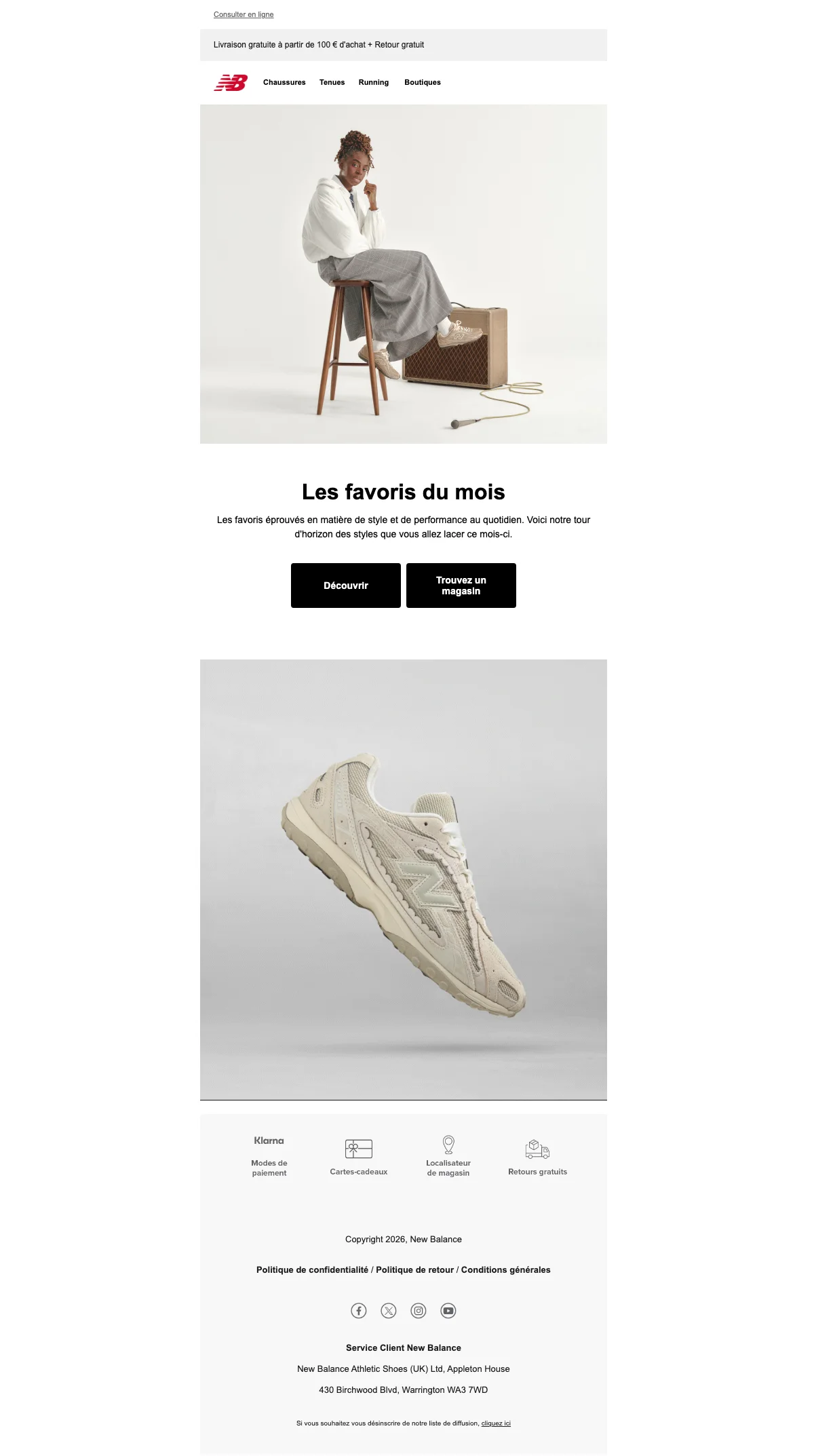Image resolution: width=814 pixels, height=1456 pixels.
Task: Click the cliquez ici unsubscribe link
Action: pos(496,1423)
